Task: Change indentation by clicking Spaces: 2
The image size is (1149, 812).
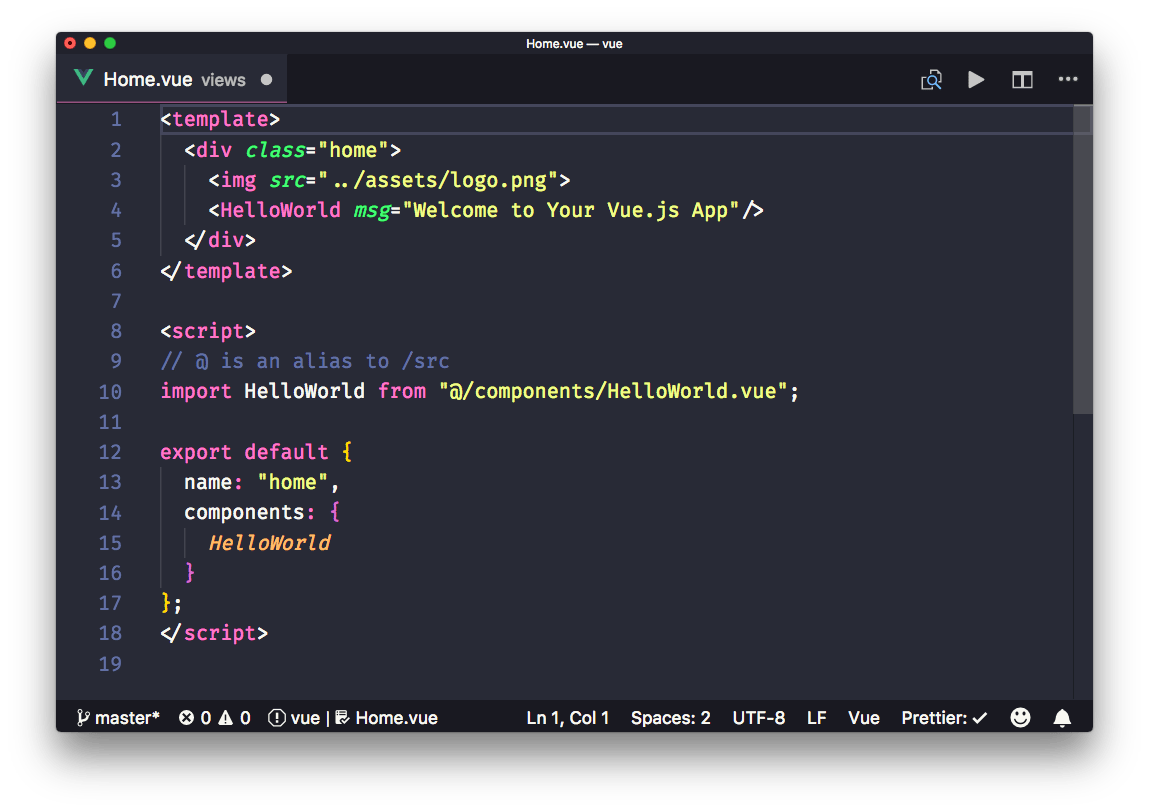Action: [x=671, y=717]
